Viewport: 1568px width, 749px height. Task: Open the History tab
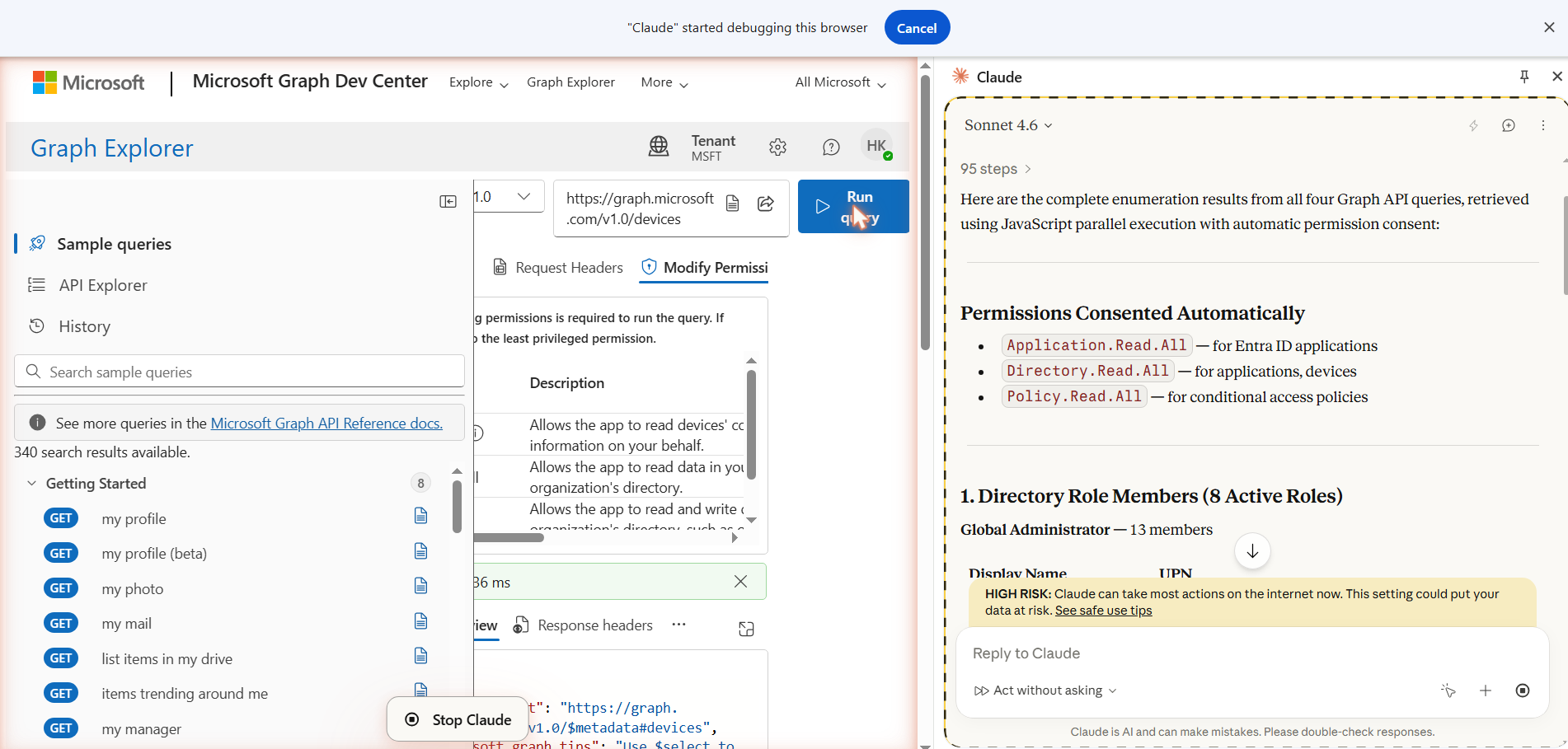point(85,326)
